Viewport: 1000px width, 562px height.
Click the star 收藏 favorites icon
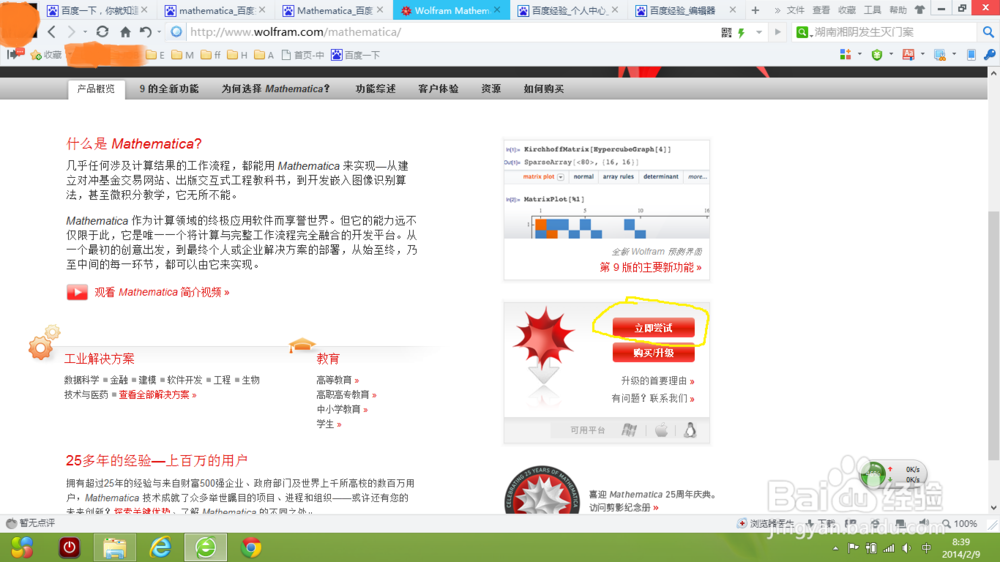(x=46, y=55)
